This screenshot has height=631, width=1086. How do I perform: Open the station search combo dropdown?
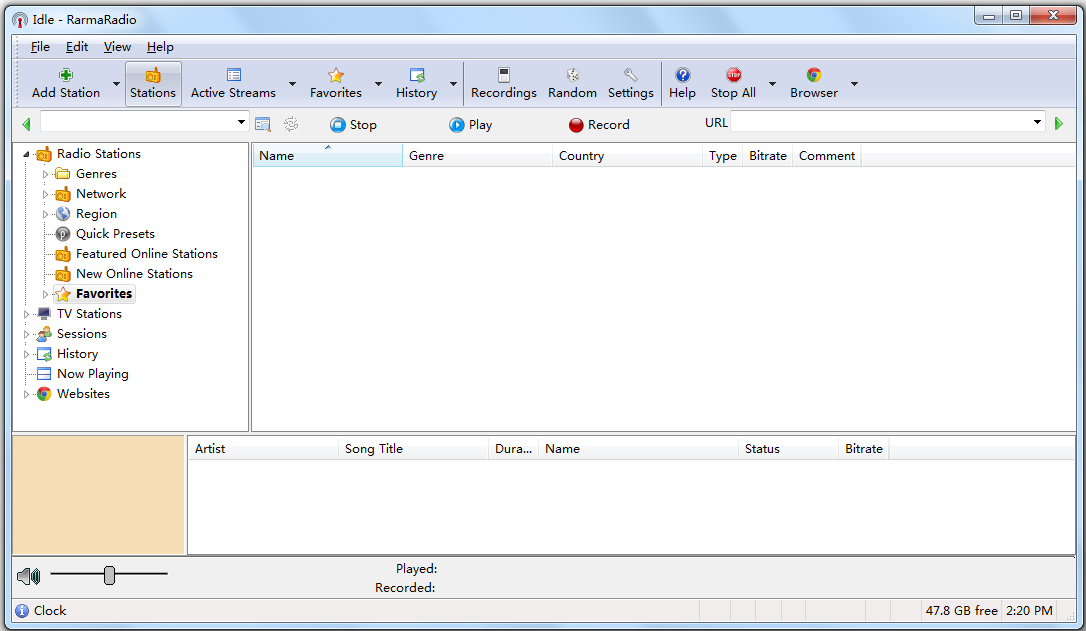click(241, 122)
